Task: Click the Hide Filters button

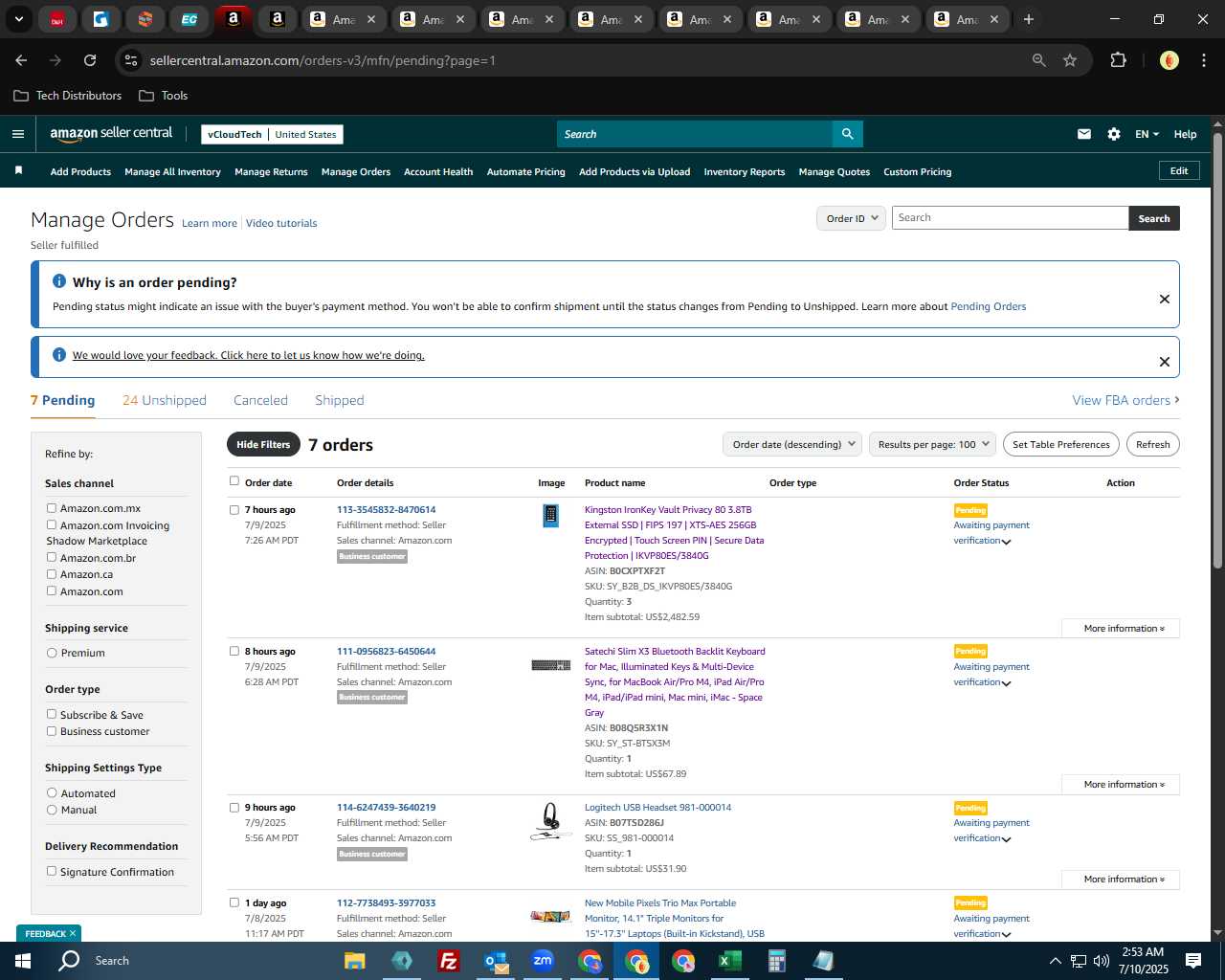Action: (x=263, y=444)
